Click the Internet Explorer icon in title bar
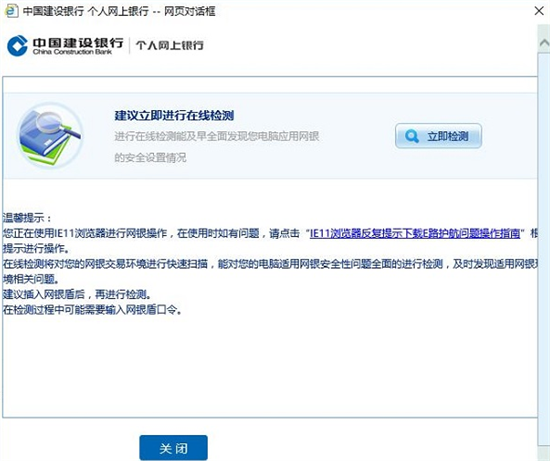This screenshot has height=461, width=550. click(x=11, y=11)
